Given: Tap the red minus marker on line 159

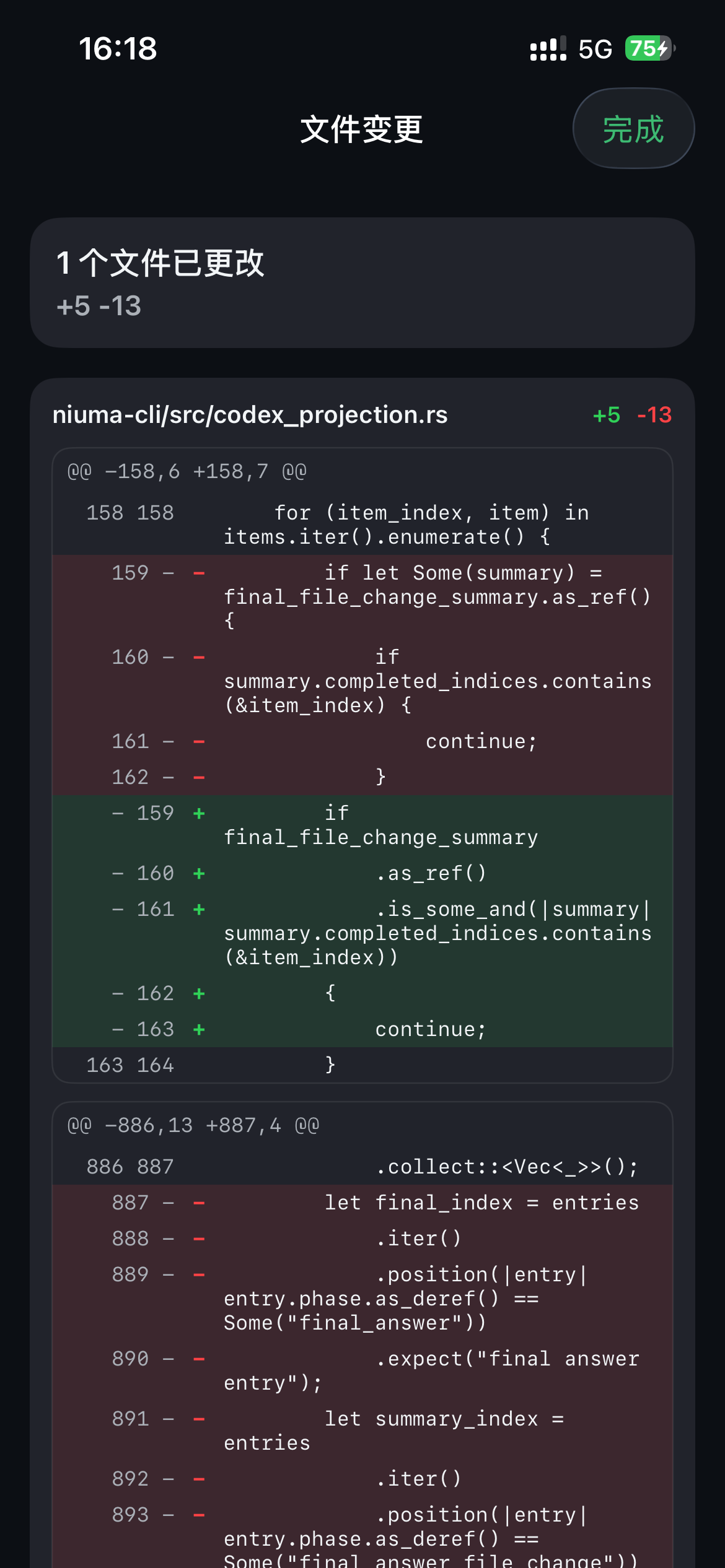Looking at the screenshot, I should pyautogui.click(x=199, y=573).
